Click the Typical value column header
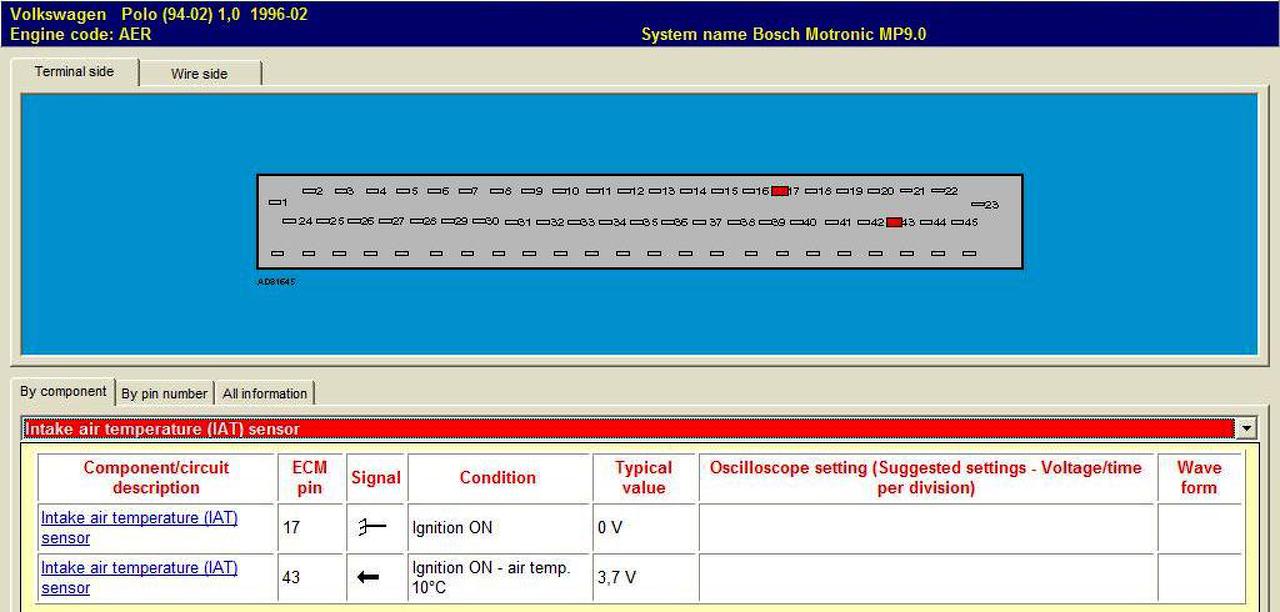Screen dimensions: 1280x612 tap(643, 478)
